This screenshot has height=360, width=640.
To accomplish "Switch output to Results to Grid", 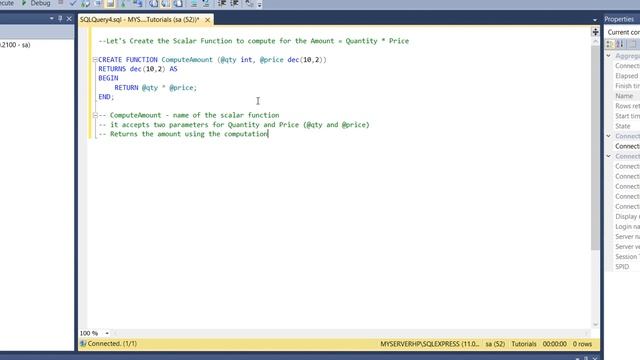I will pyautogui.click(x=166, y=4).
